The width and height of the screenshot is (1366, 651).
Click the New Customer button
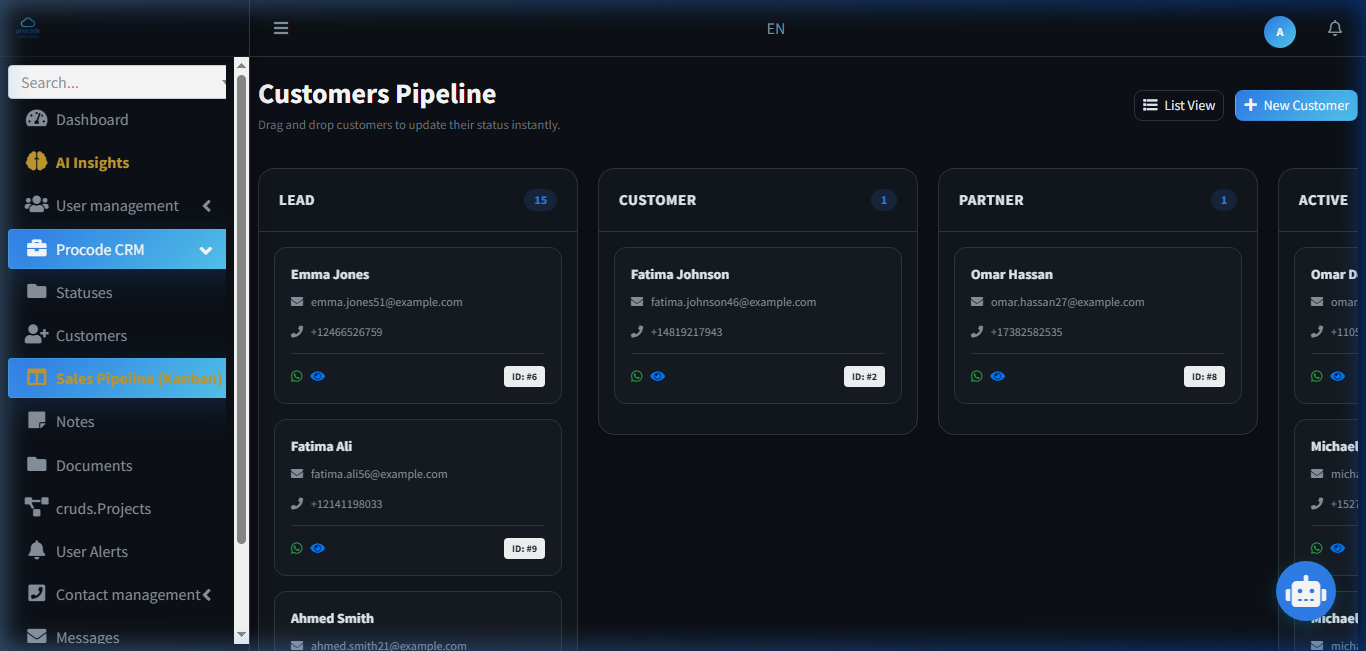pos(1296,105)
